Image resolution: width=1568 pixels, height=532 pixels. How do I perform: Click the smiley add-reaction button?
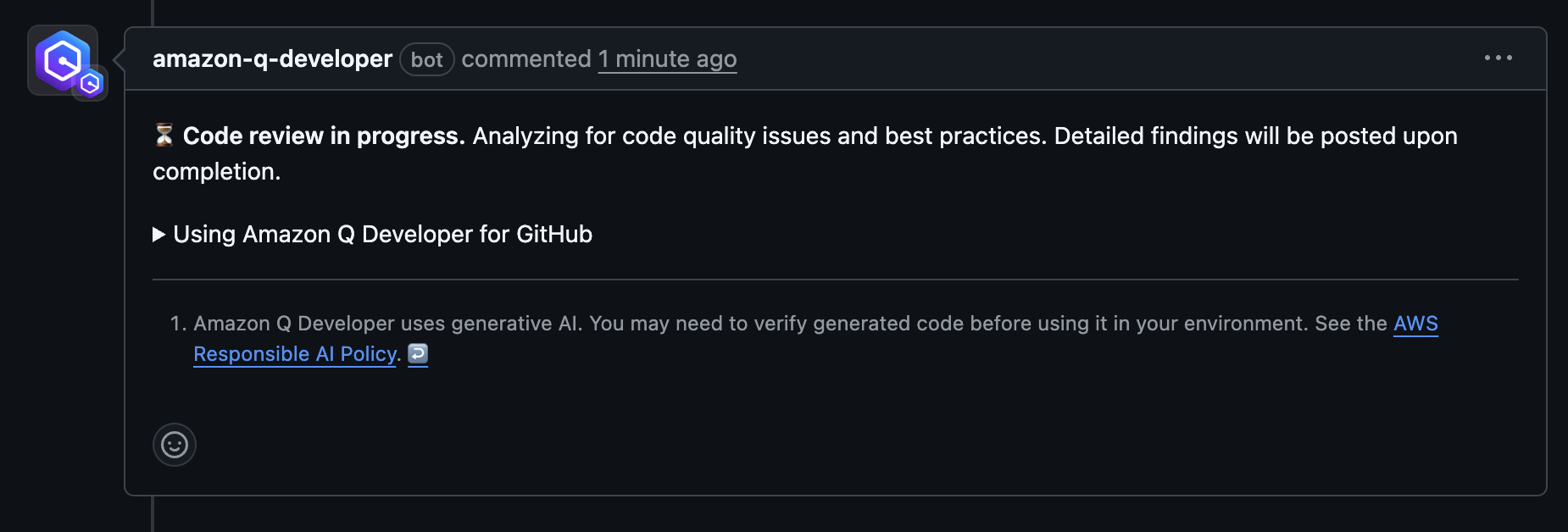(x=175, y=445)
